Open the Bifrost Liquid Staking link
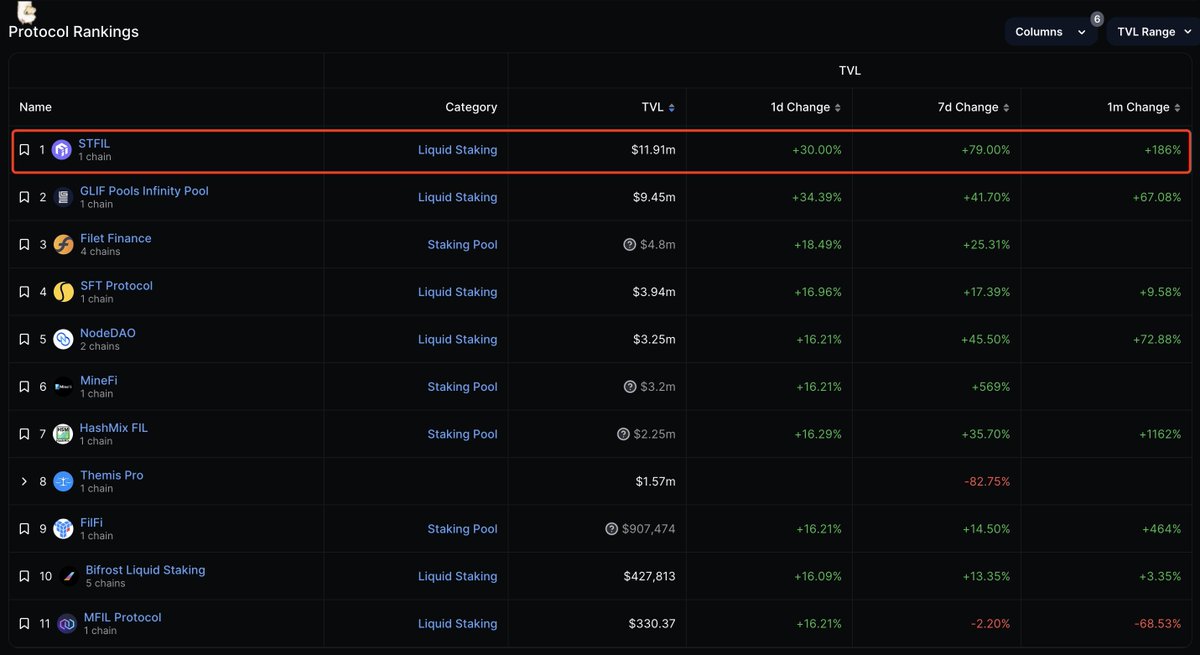The height and width of the screenshot is (655, 1200). point(146,570)
